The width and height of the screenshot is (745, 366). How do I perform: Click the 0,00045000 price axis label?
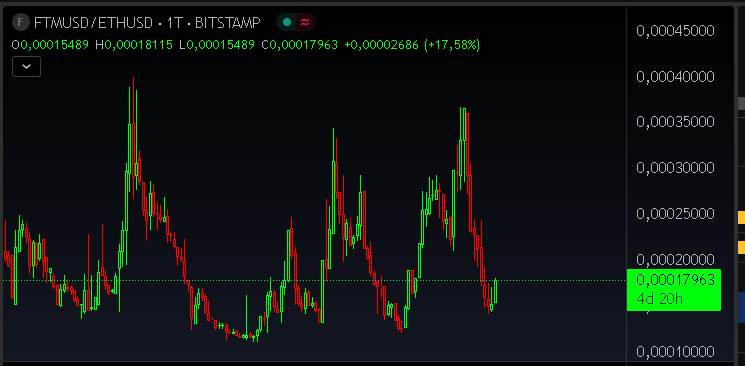(675, 31)
